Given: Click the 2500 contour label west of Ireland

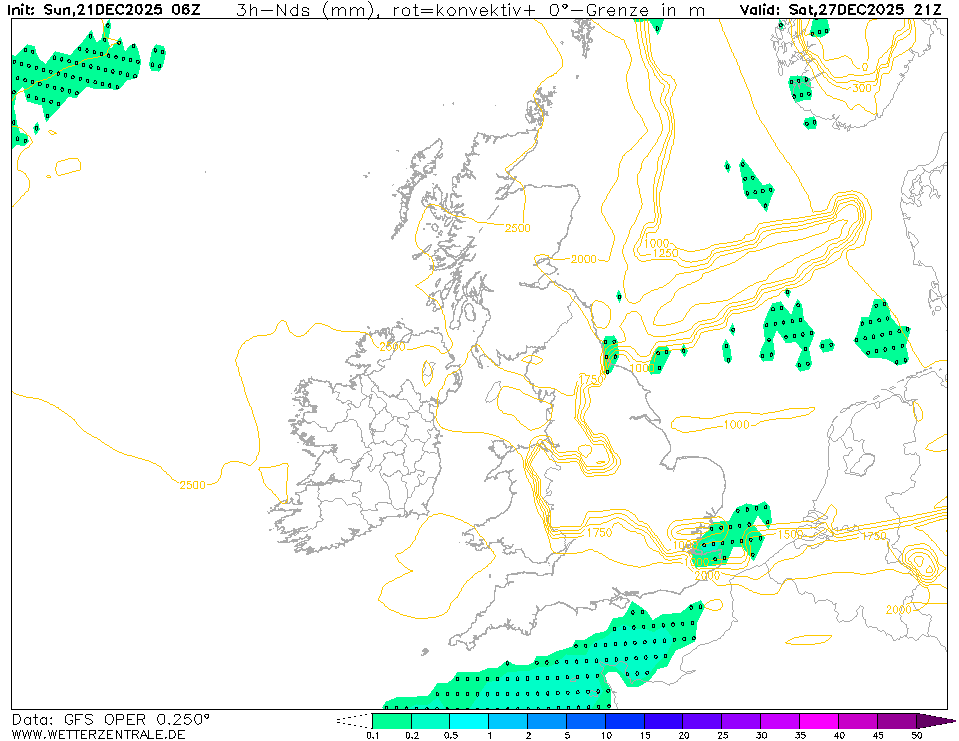Looking at the screenshot, I should click(x=193, y=485).
